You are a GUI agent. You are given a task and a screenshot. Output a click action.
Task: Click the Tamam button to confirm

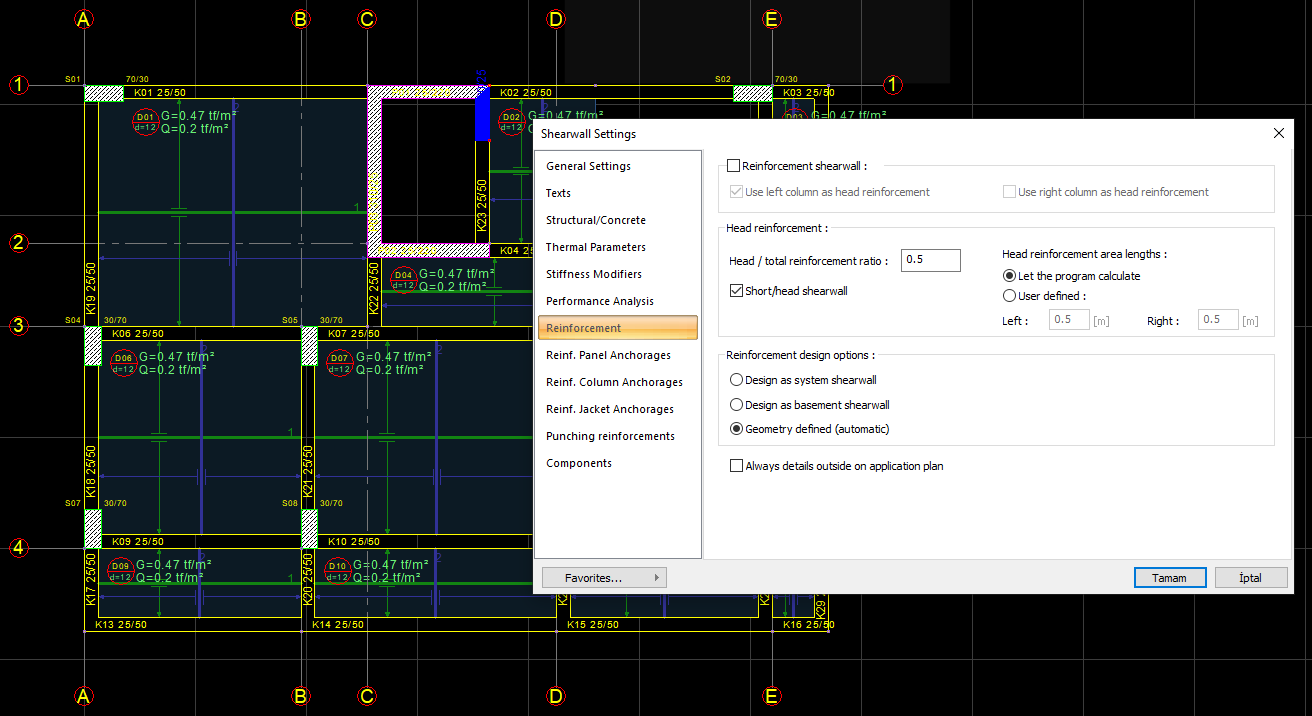(1169, 578)
